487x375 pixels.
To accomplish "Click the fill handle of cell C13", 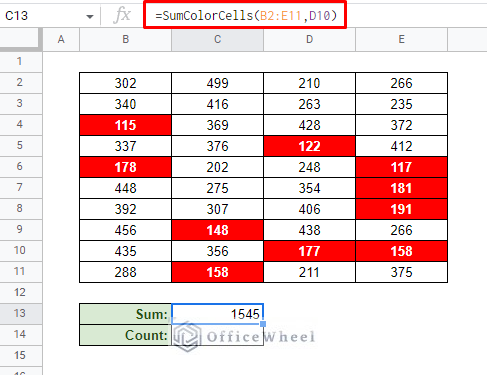I will [263, 324].
